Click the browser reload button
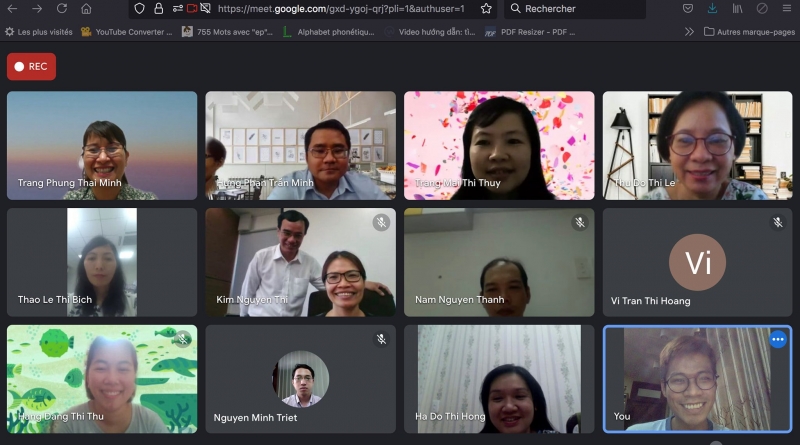The width and height of the screenshot is (800, 445). coord(62,9)
